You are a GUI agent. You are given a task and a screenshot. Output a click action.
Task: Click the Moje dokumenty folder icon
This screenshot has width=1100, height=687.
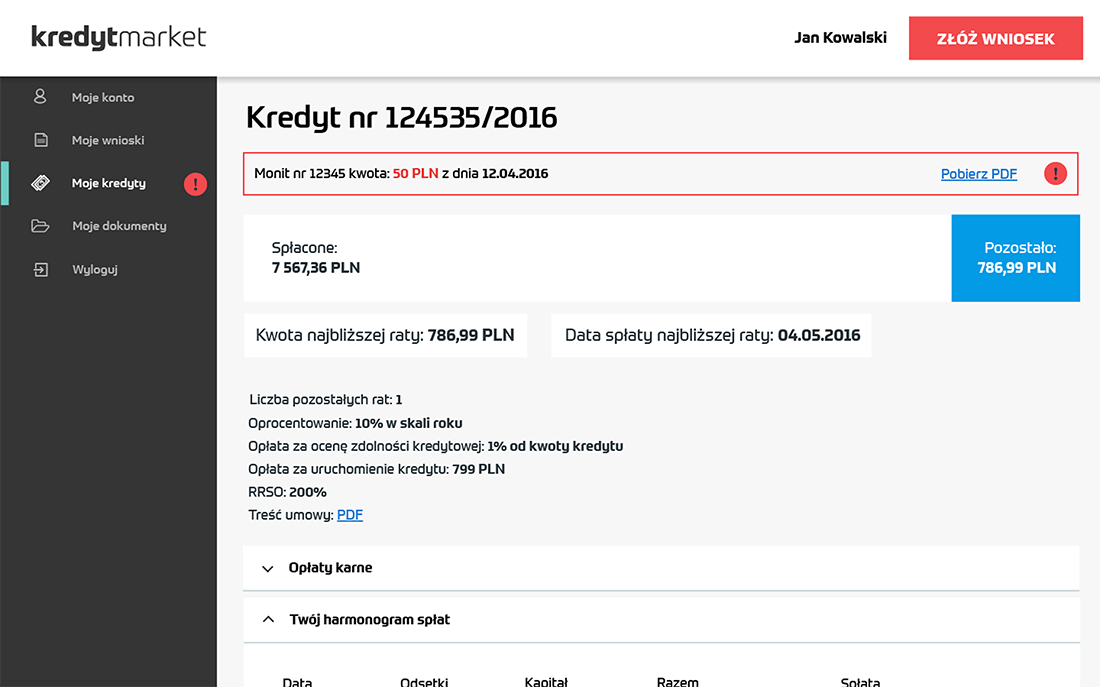click(x=40, y=225)
